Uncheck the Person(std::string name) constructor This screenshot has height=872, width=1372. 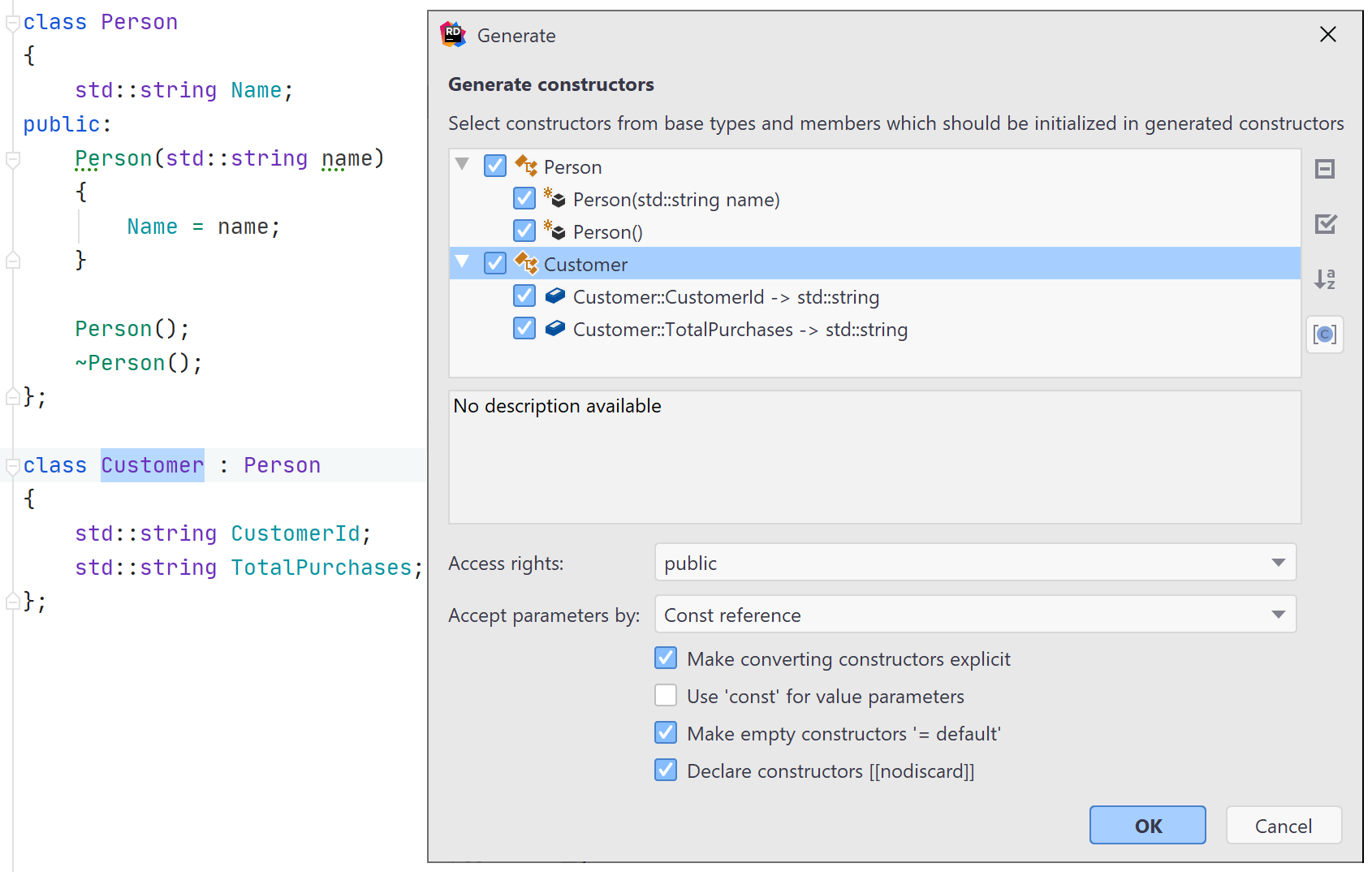[524, 198]
